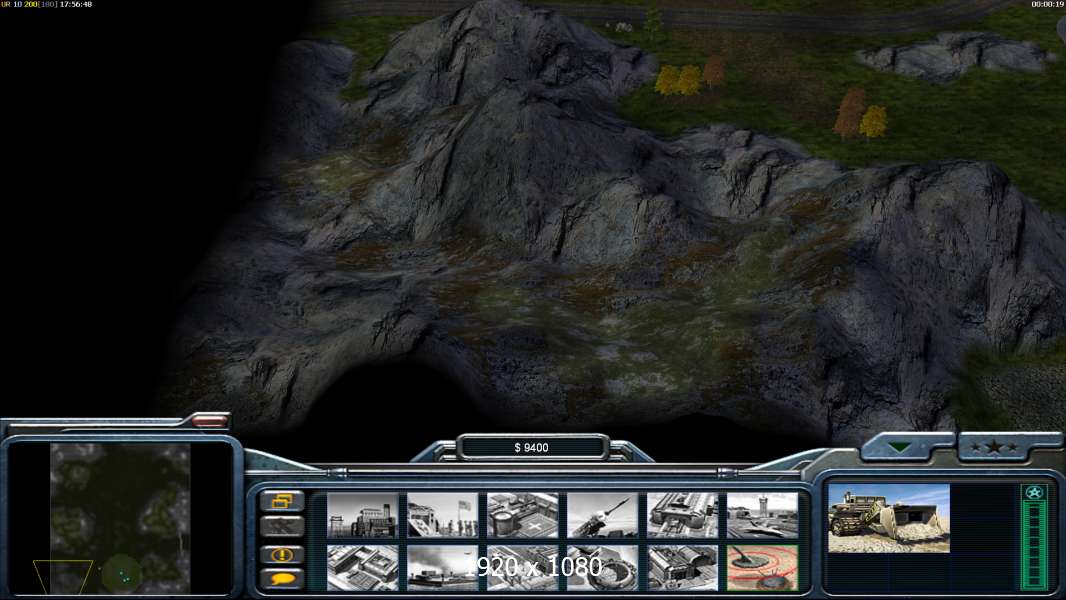Click the dozer unit portrait

pyautogui.click(x=889, y=518)
